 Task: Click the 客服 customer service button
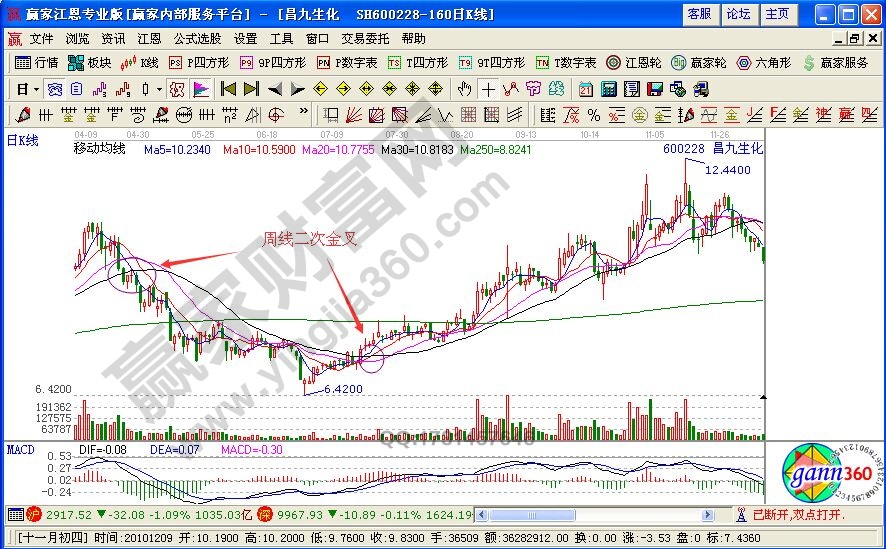click(699, 14)
